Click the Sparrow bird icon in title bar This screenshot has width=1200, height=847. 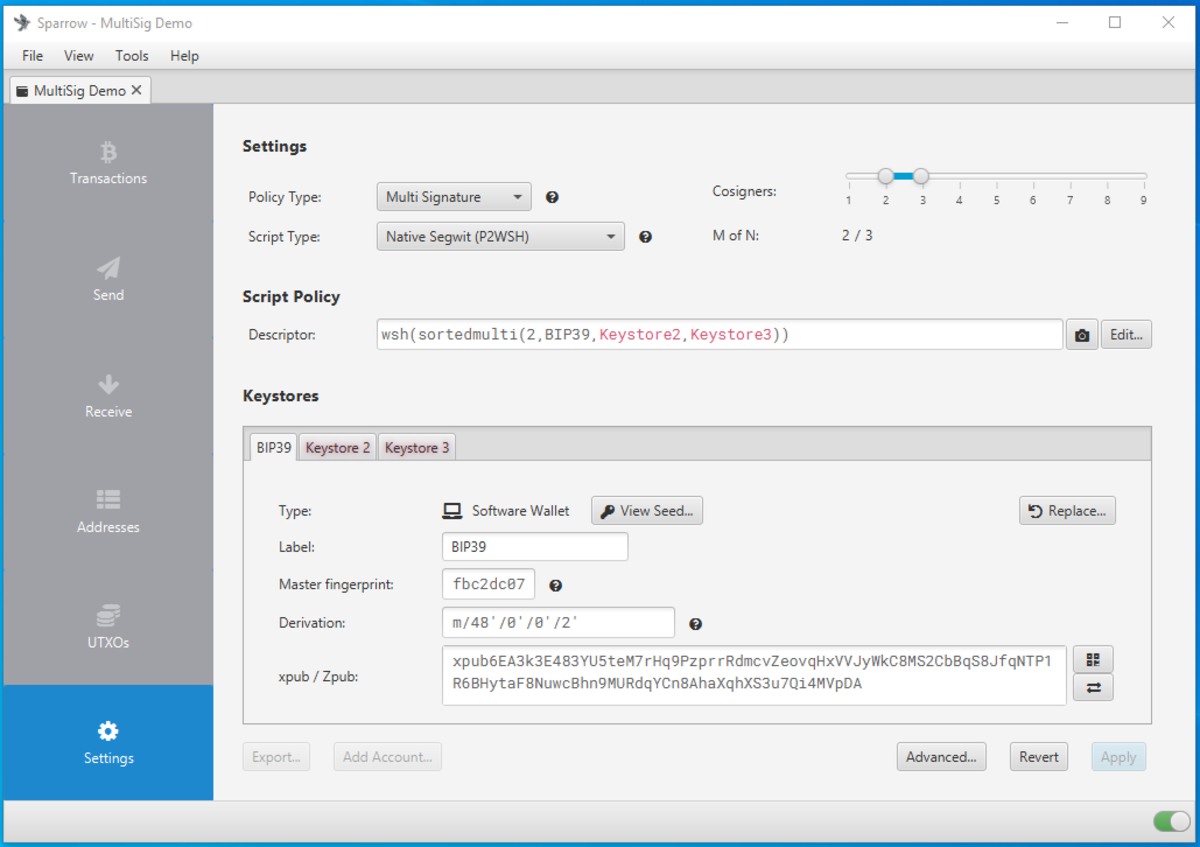(x=22, y=22)
